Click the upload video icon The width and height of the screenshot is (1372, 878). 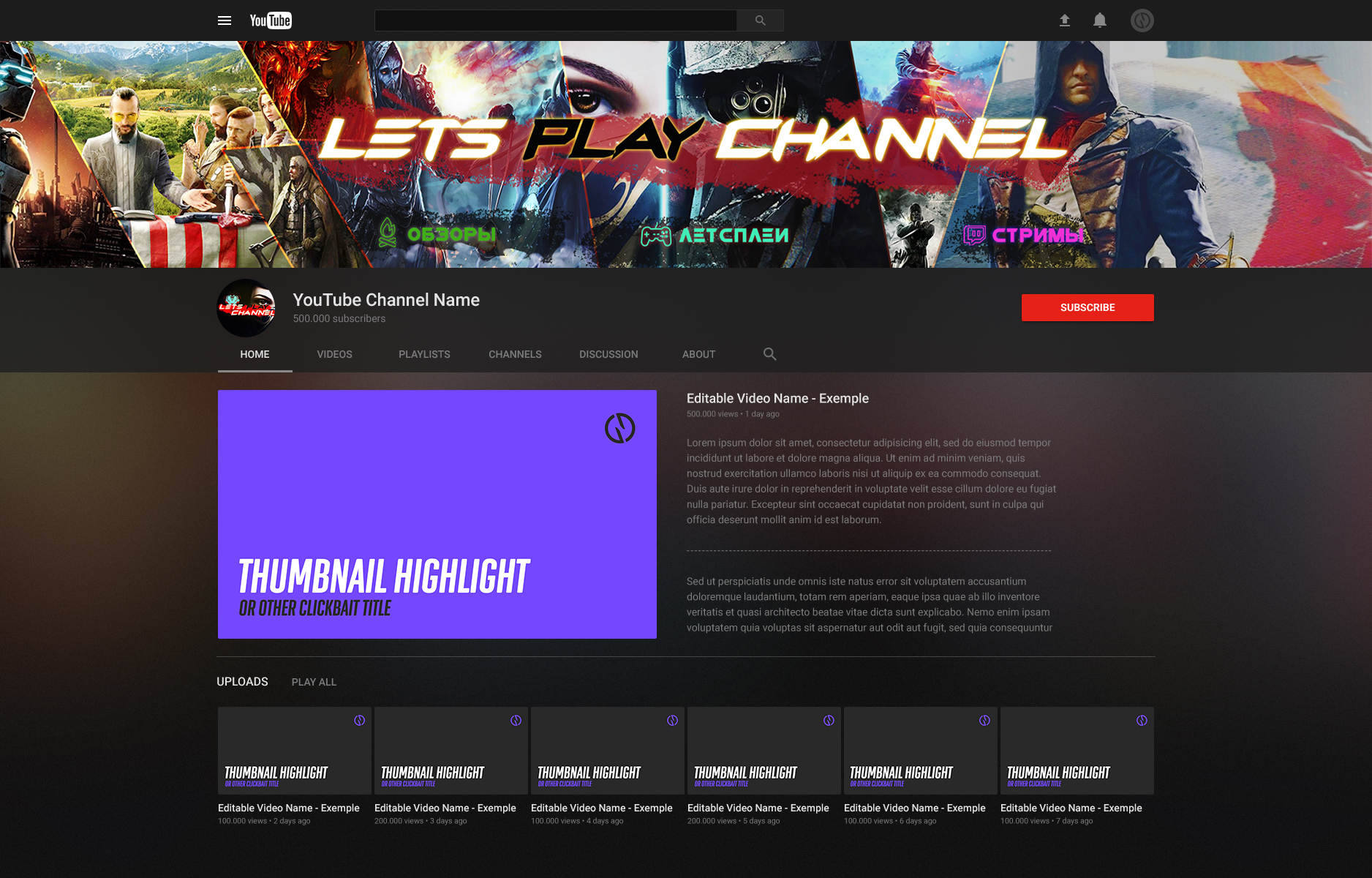point(1065,20)
